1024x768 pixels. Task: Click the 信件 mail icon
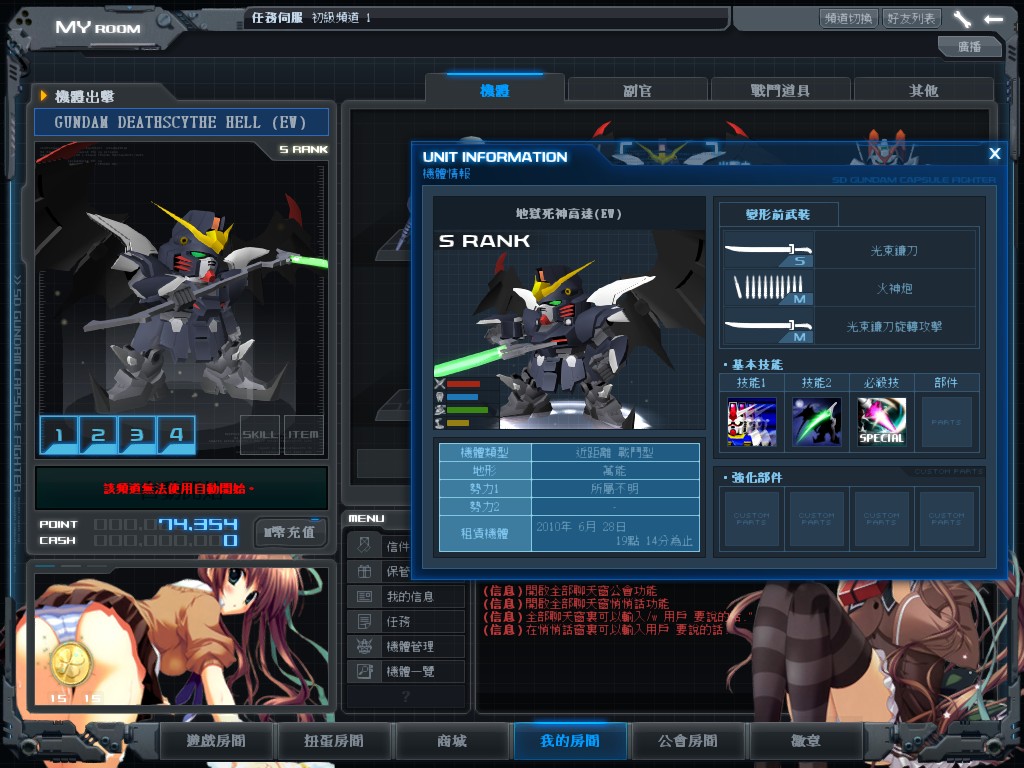point(364,546)
